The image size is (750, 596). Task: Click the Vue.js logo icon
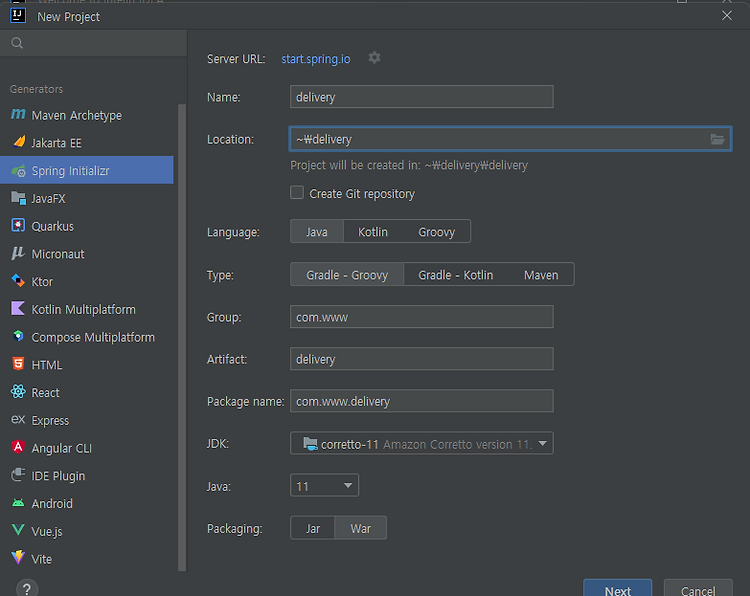[x=18, y=530]
